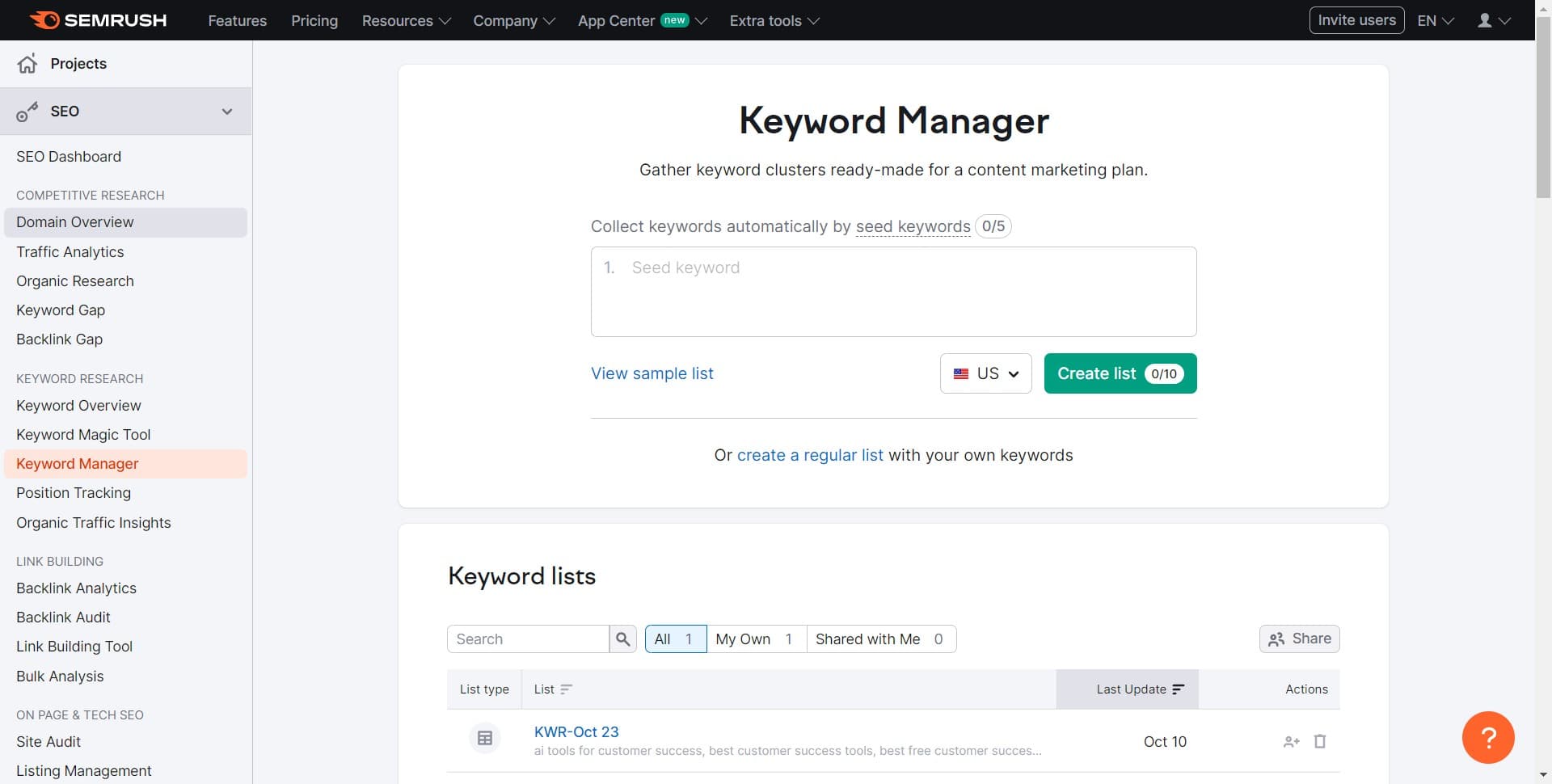Share KWR-Oct 23 via the person-plus icon
This screenshot has height=784, width=1552.
click(1291, 741)
